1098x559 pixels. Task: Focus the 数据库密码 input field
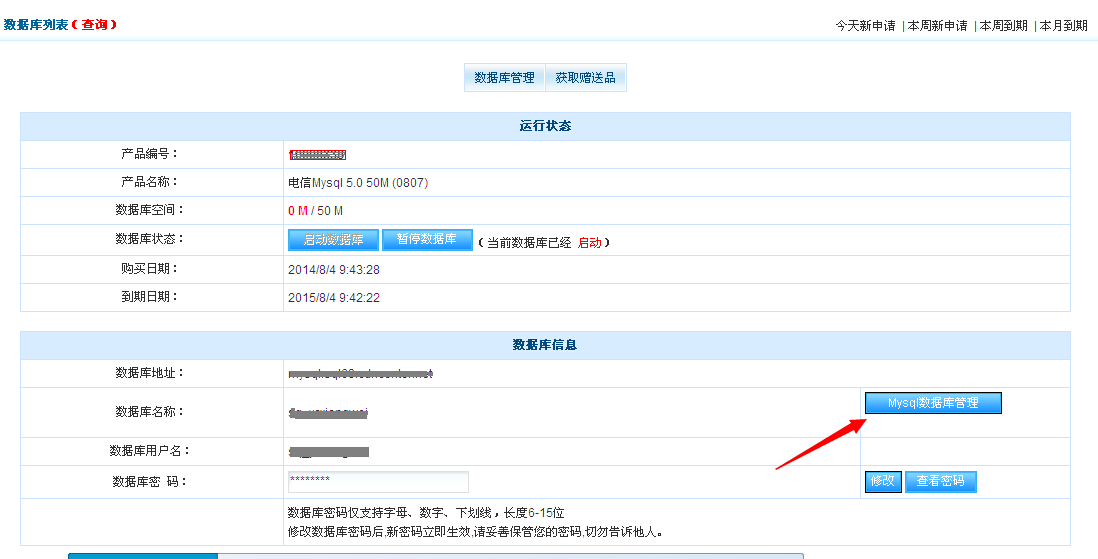(x=378, y=482)
